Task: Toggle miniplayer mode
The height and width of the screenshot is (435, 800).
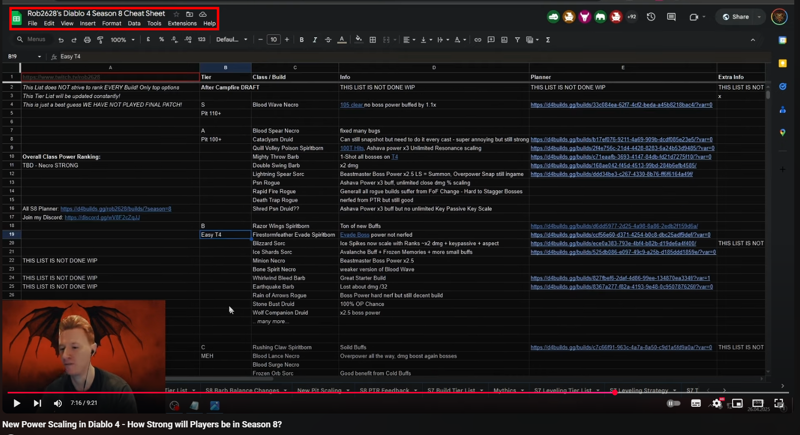Action: click(x=737, y=403)
